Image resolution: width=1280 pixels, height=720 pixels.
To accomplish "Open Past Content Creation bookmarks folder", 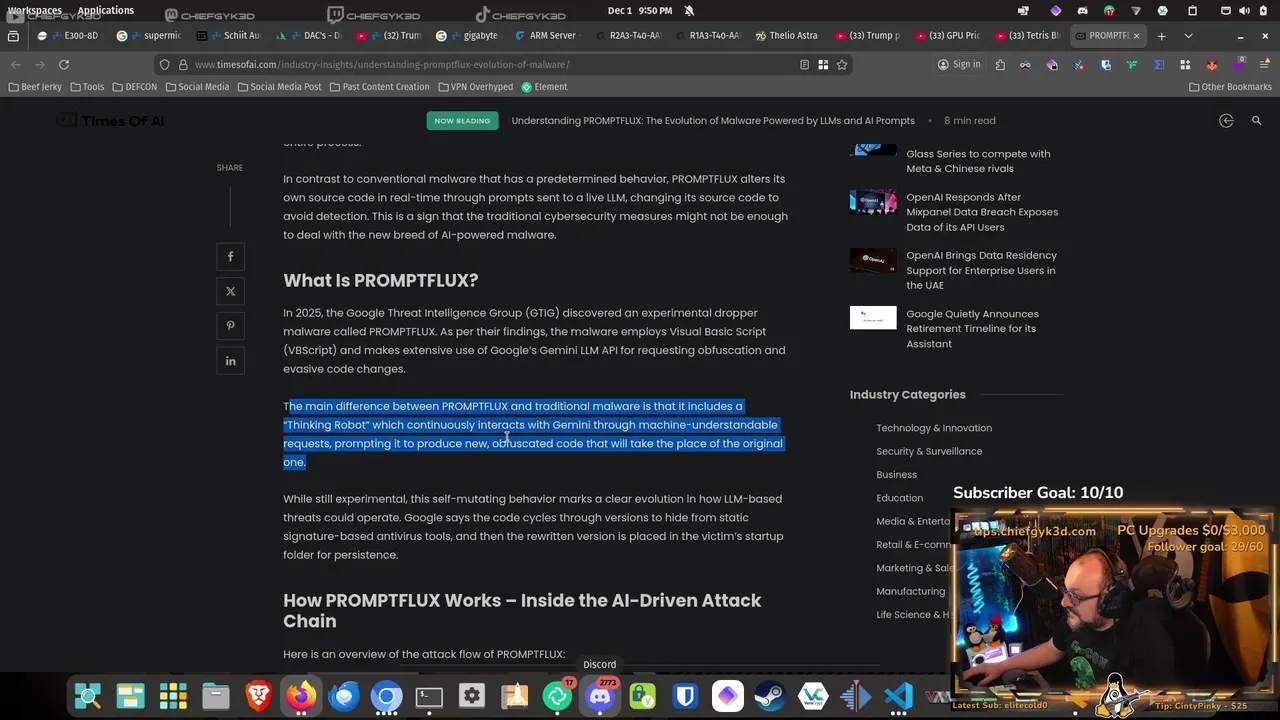I will [379, 87].
